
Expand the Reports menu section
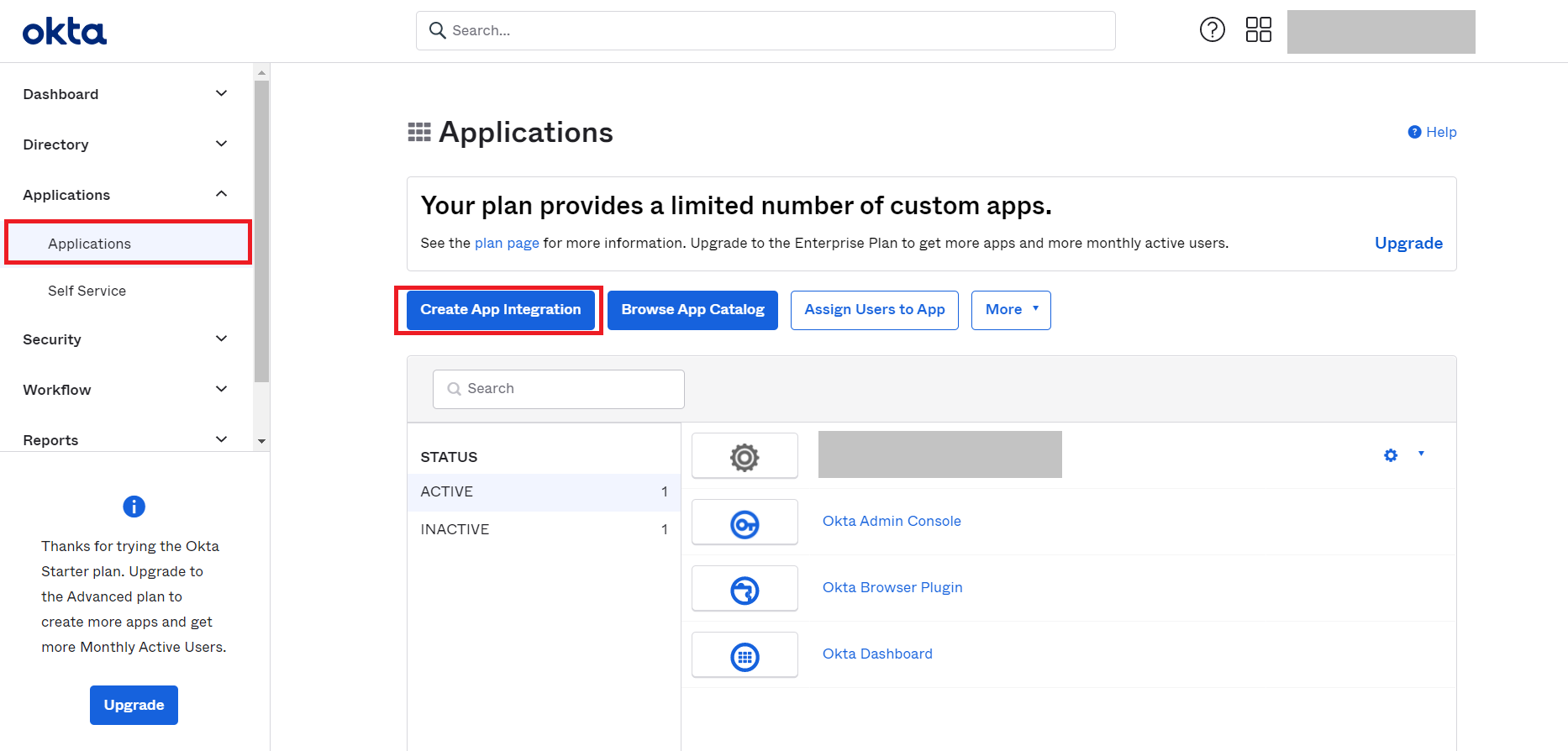pos(126,440)
